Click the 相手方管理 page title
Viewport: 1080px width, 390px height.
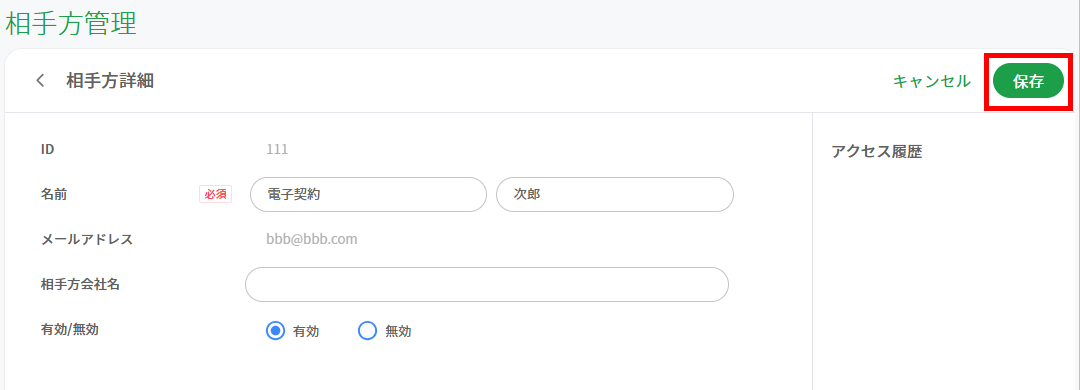tap(70, 23)
